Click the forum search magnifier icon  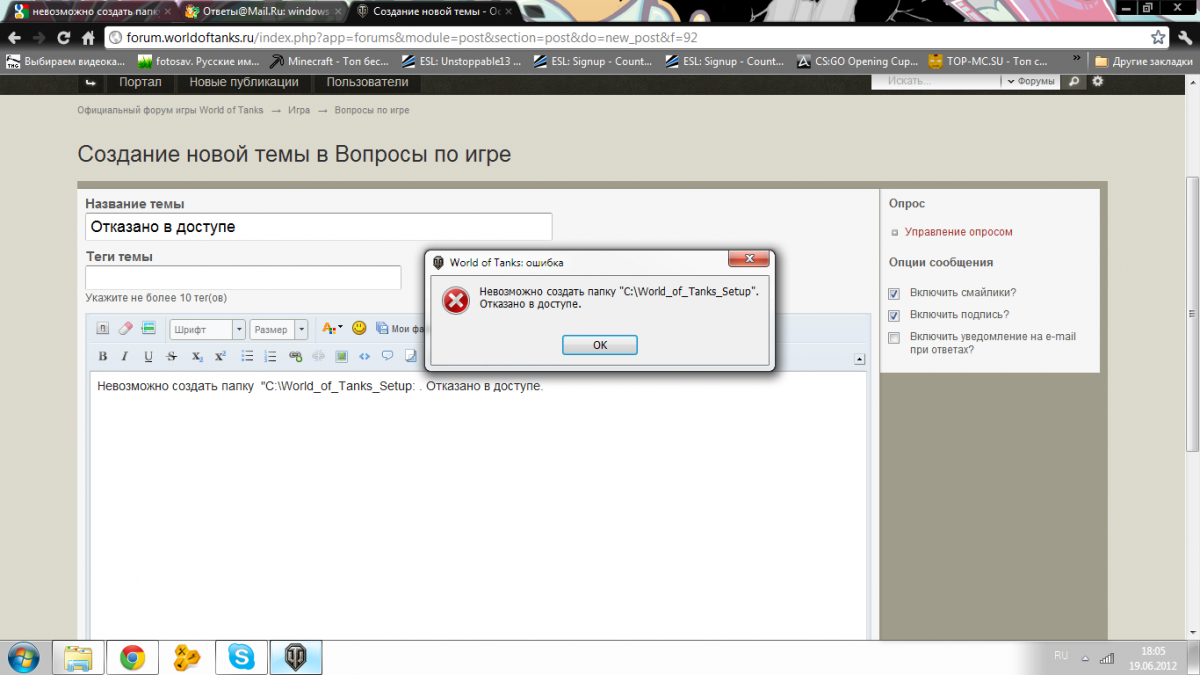pos(1075,82)
